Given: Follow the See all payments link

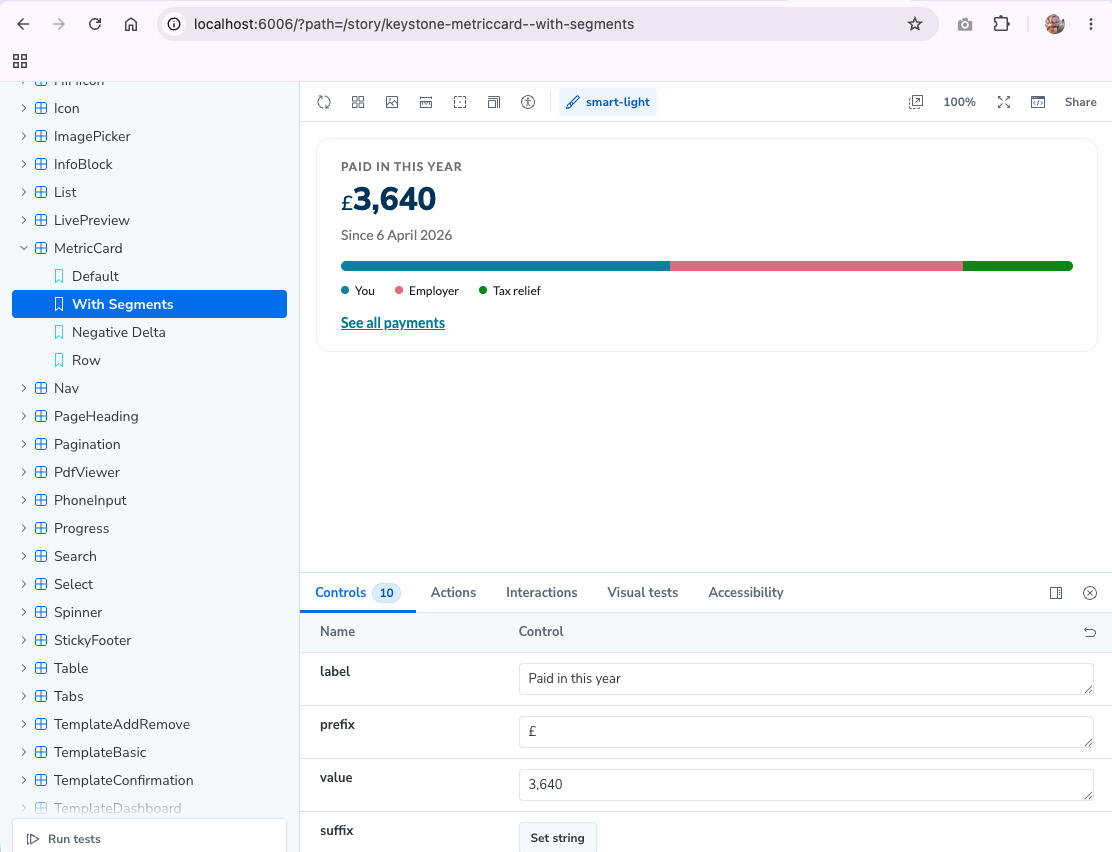Looking at the screenshot, I should [393, 323].
